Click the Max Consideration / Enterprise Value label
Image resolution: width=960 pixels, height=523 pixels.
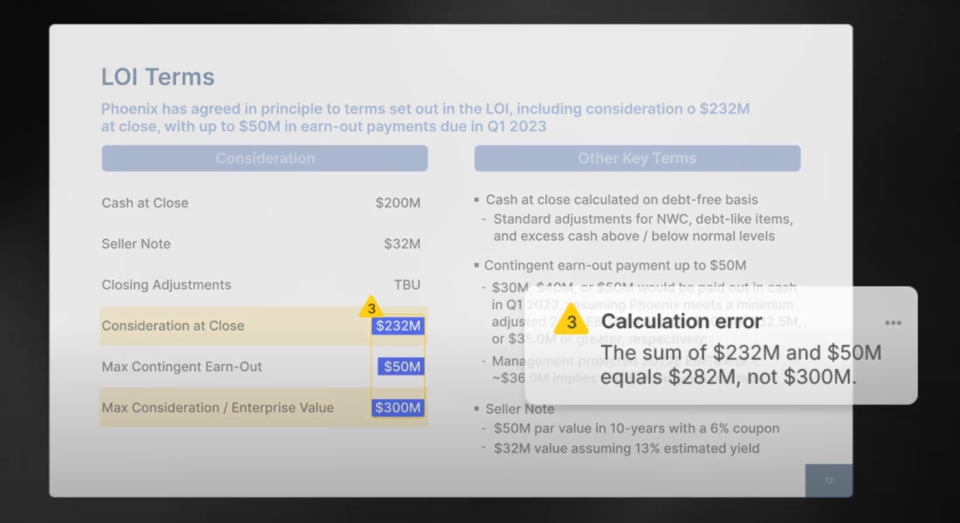[x=218, y=408]
